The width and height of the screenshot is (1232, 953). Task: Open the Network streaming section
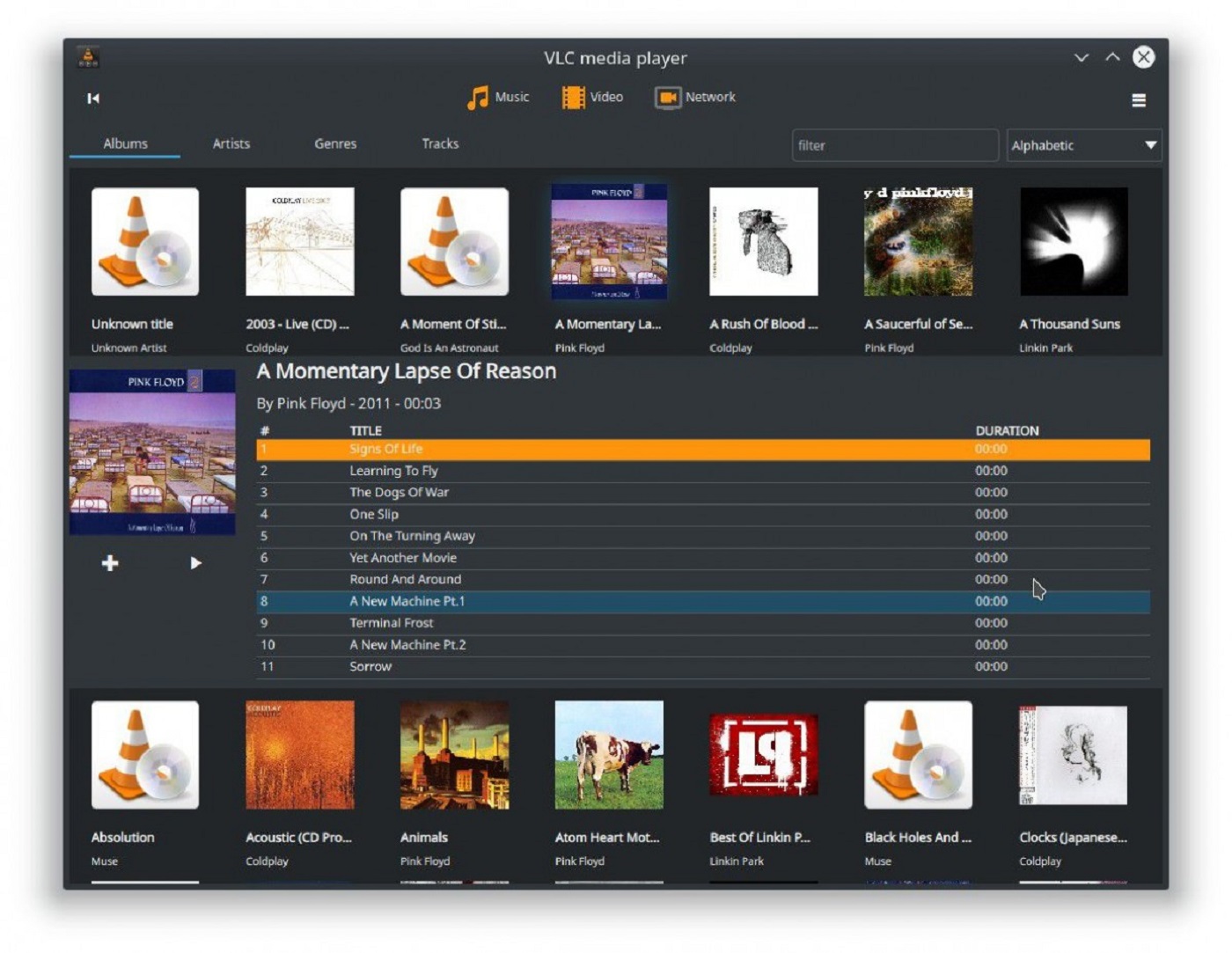click(696, 97)
